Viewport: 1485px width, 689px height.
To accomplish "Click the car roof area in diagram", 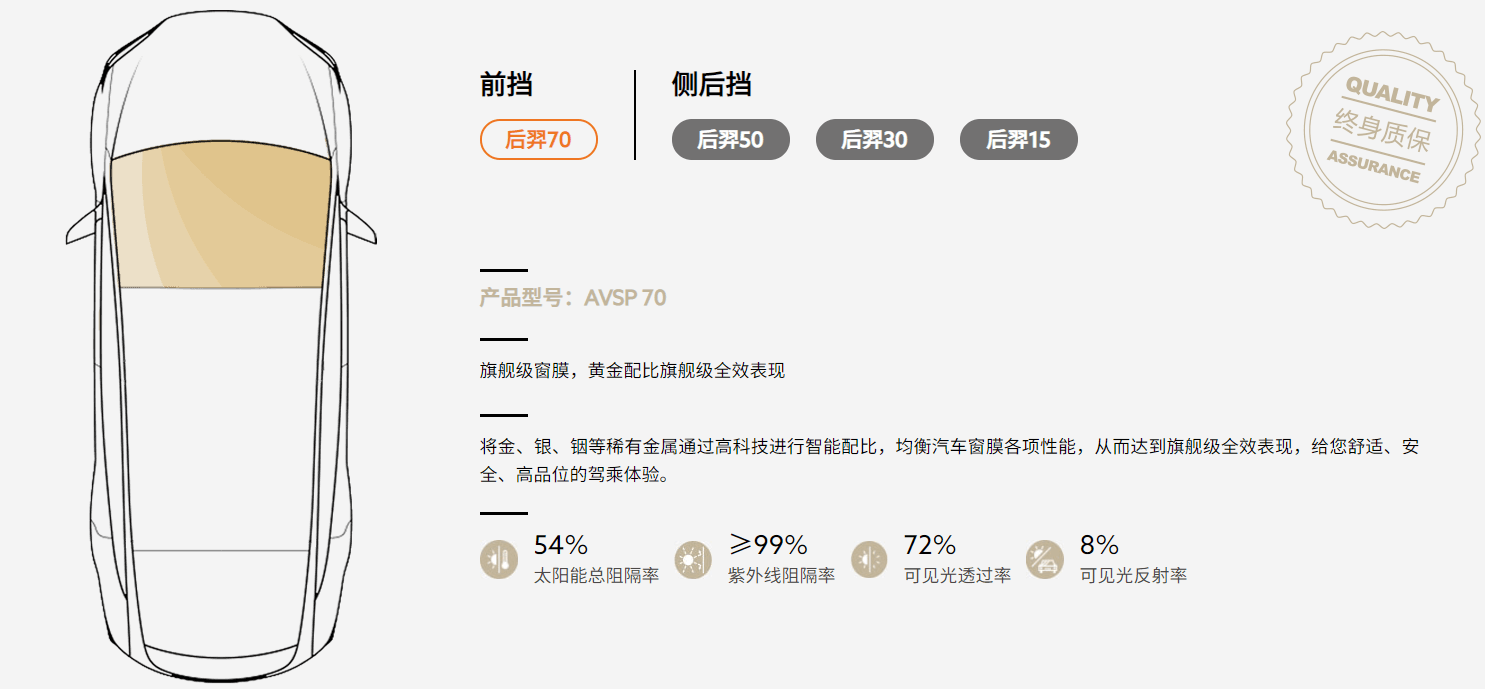I will click(x=222, y=420).
